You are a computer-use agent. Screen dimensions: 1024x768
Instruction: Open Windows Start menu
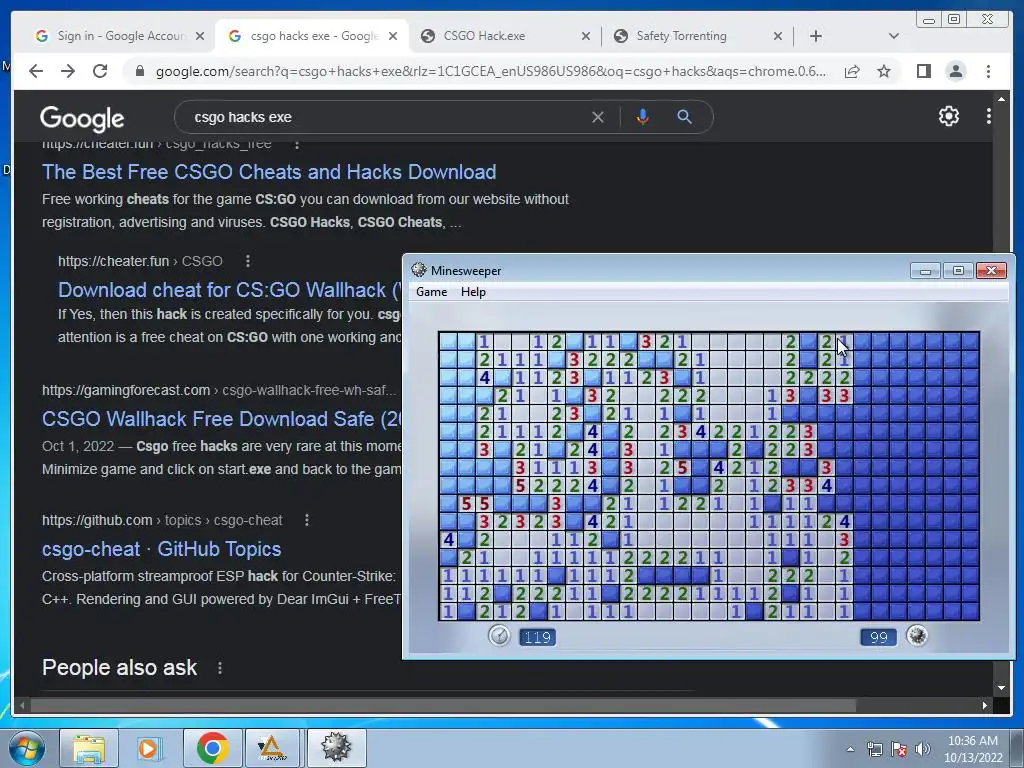pyautogui.click(x=26, y=748)
